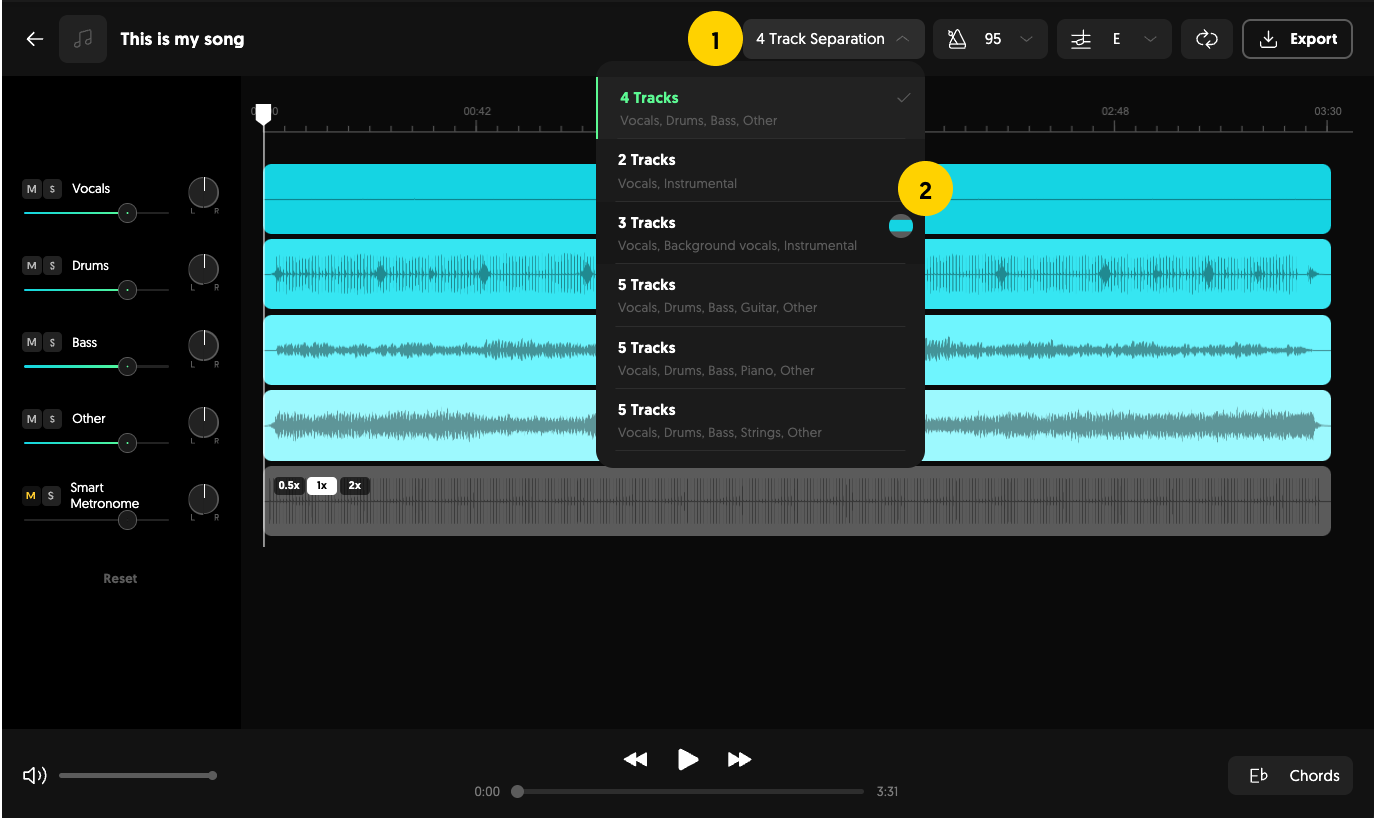1374x818 pixels.
Task: Click the Other waveform track
Action: (x=797, y=426)
